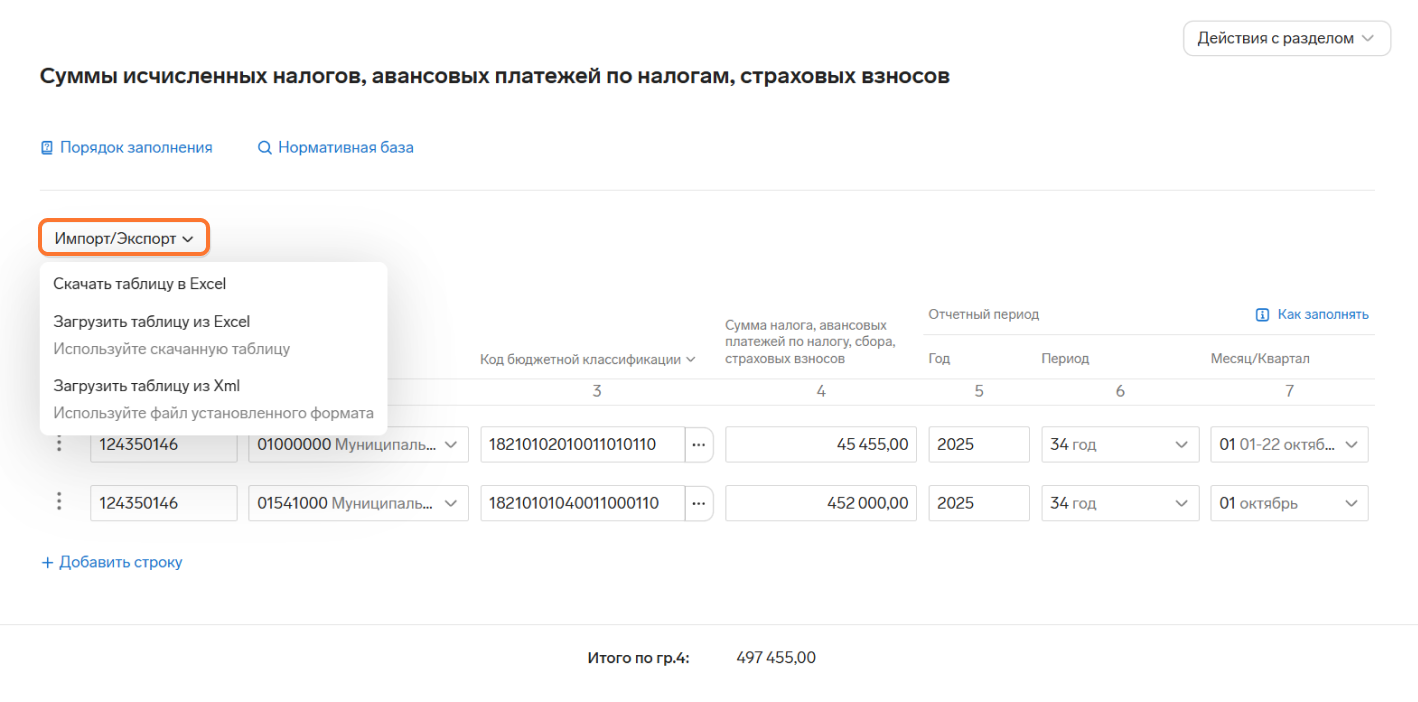Select Скачать таблицу в Excel
The image size is (1418, 702).
[140, 284]
